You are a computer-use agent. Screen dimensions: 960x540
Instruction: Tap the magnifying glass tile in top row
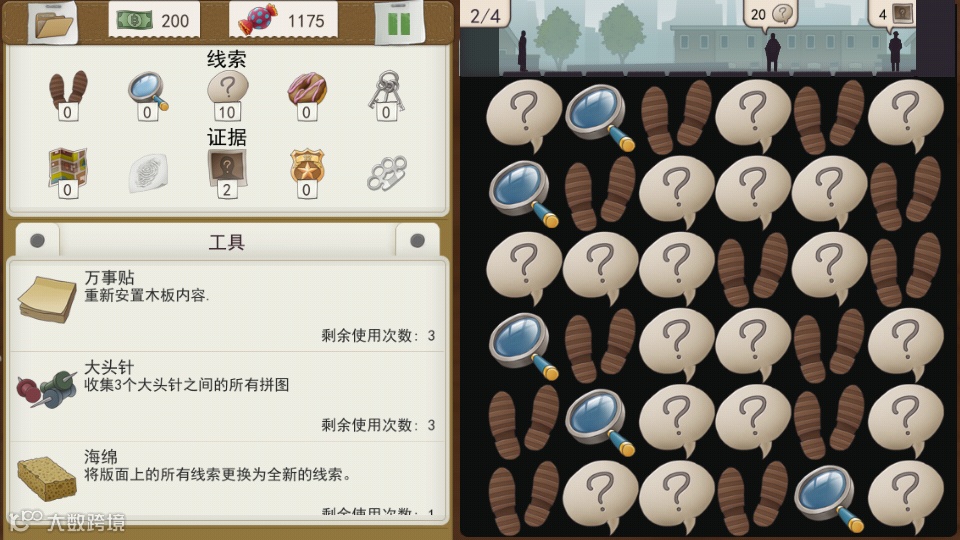(x=600, y=116)
